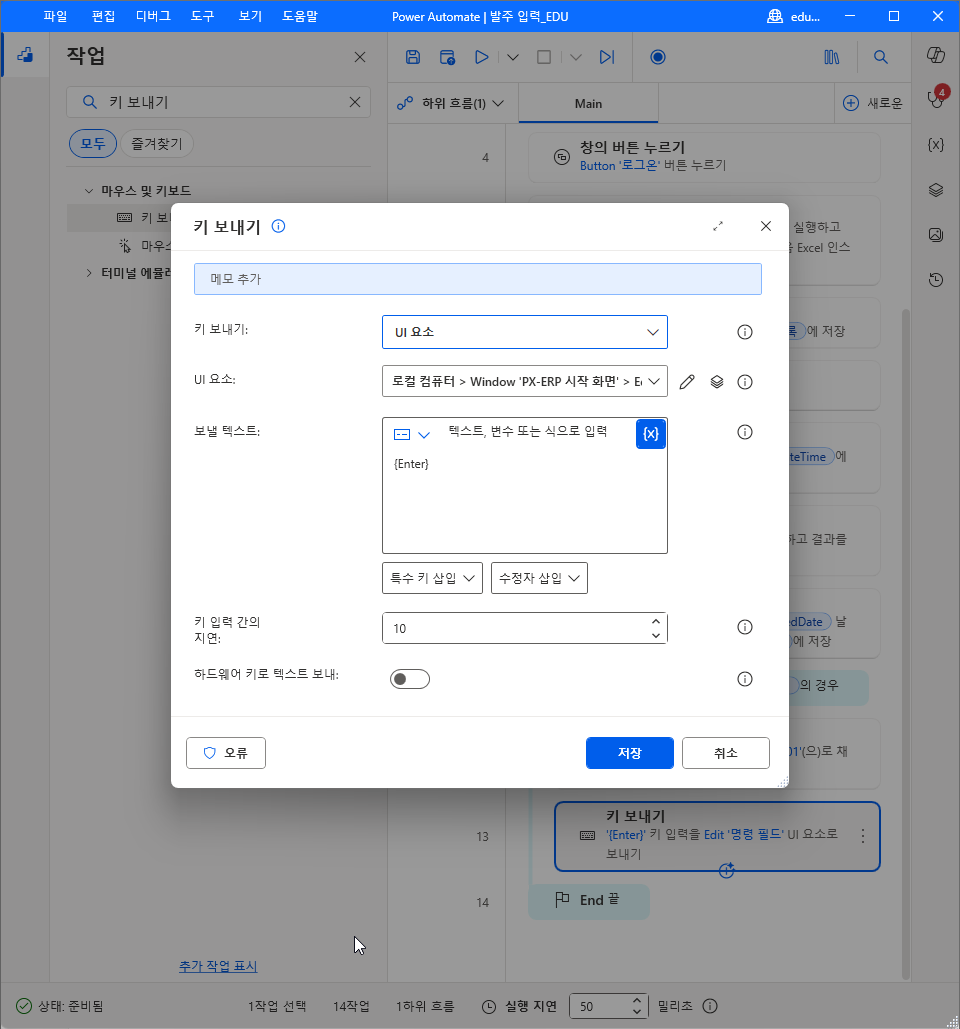This screenshot has width=960, height=1029.
Task: Open the run options arrow next to play
Action: [513, 57]
